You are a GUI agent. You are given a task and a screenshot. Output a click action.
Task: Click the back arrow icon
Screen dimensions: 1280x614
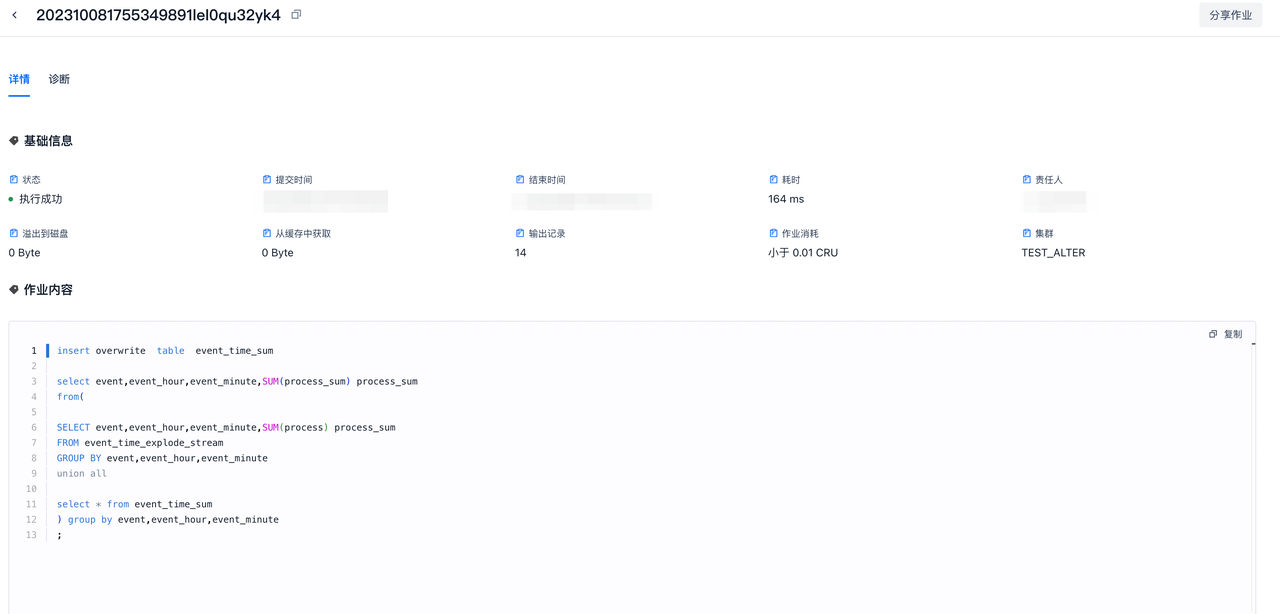coord(15,15)
